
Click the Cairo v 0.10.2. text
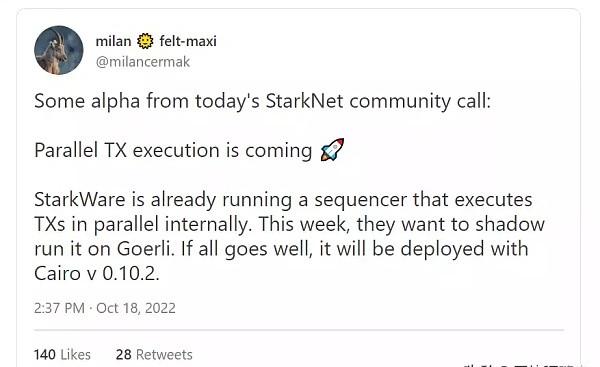click(x=97, y=273)
